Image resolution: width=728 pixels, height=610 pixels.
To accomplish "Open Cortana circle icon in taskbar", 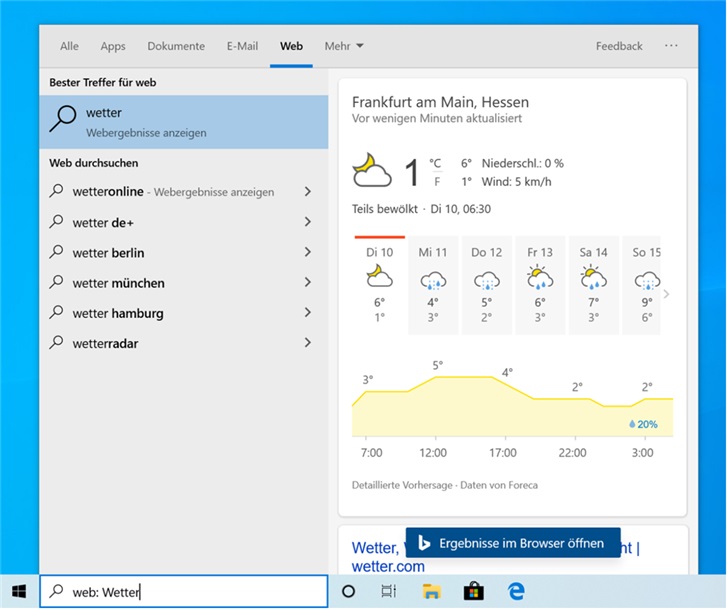I will click(349, 591).
